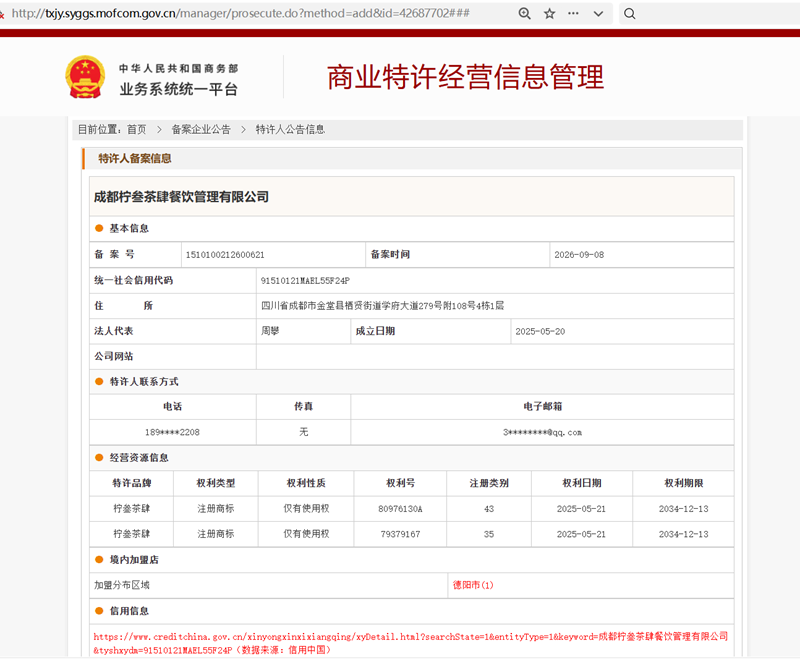Select the legal representative name 周攀
The width and height of the screenshot is (800, 659).
[x=270, y=331]
